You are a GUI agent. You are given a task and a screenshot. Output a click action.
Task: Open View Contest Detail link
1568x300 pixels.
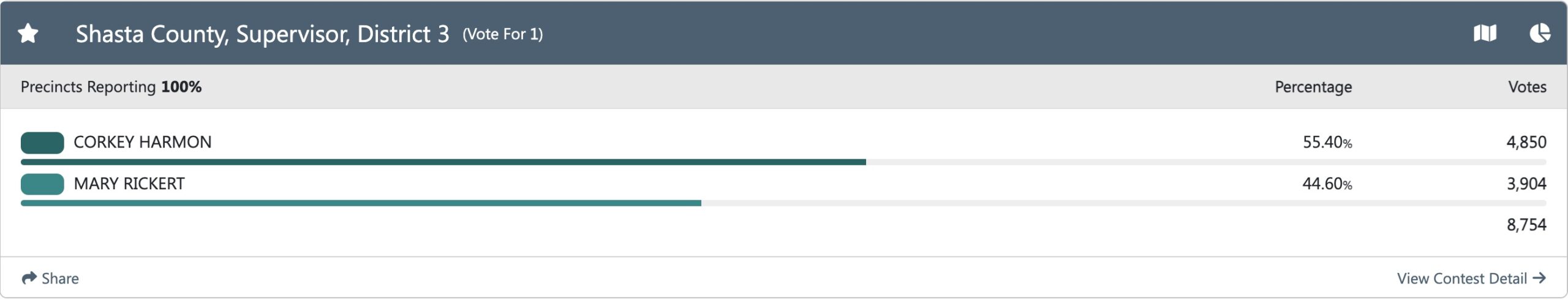click(x=1461, y=279)
